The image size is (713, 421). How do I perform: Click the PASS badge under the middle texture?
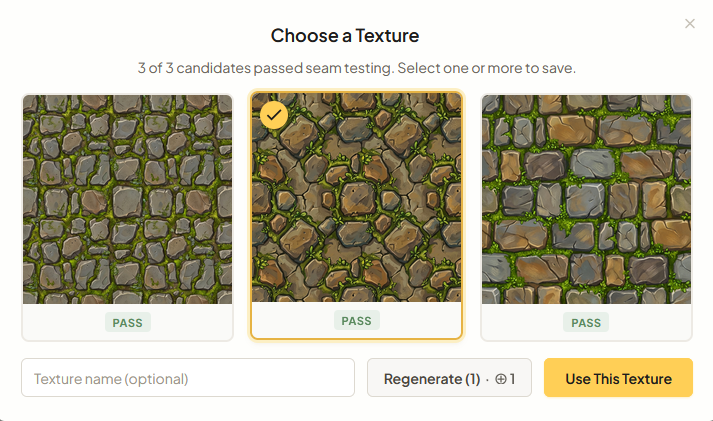coord(357,321)
